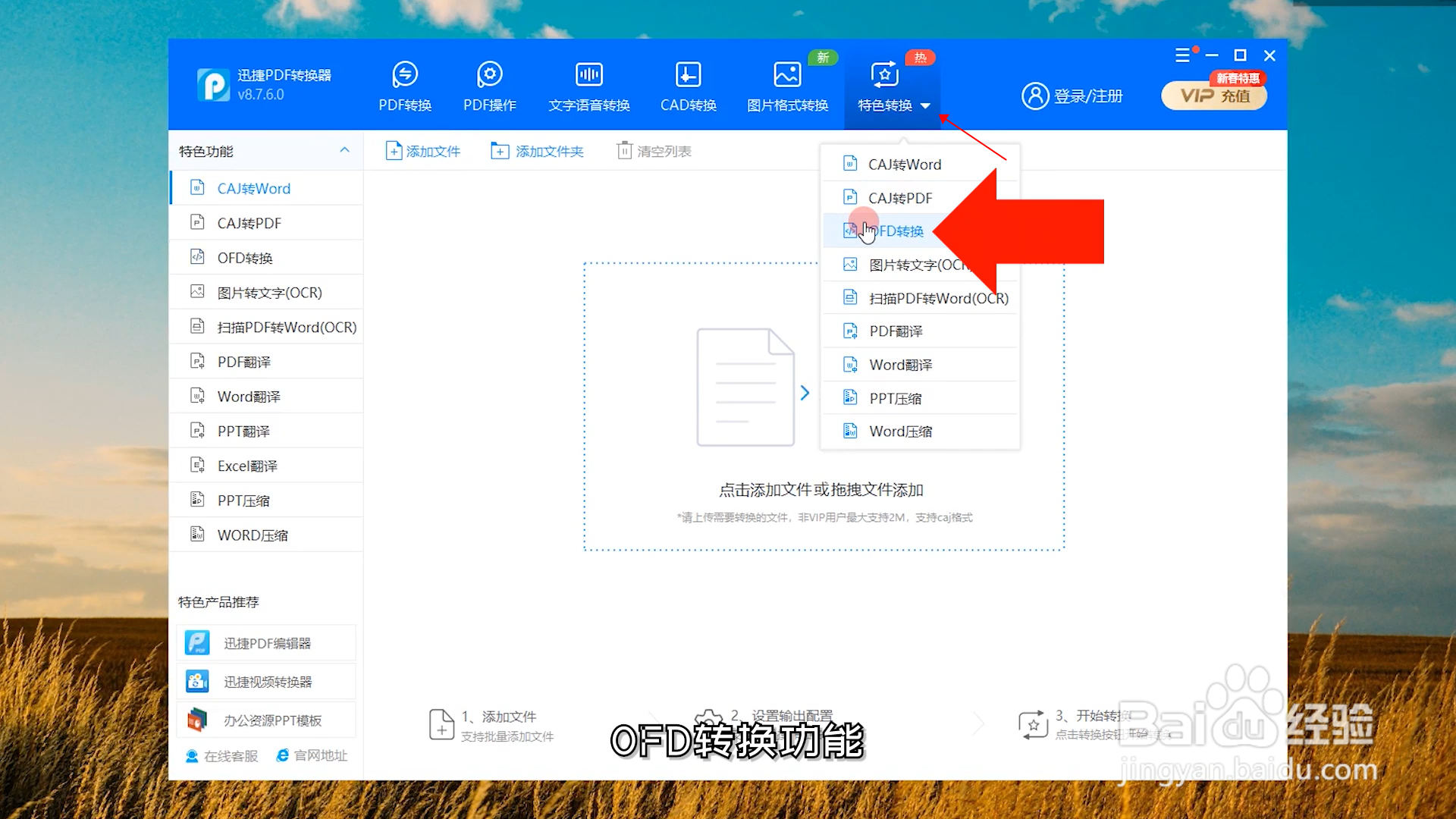The width and height of the screenshot is (1456, 819).
Task: Choose OFD转换 in dropdown menu
Action: click(920, 231)
